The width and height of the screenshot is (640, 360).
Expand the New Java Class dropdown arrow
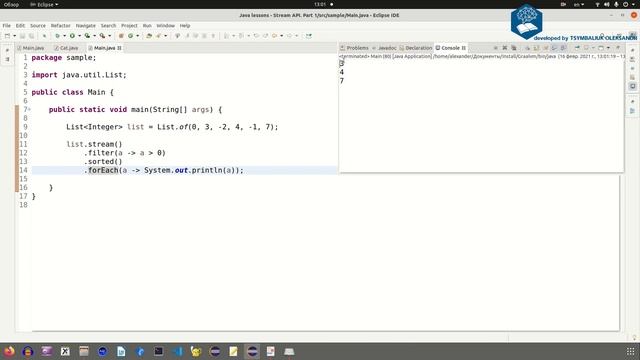138,36
